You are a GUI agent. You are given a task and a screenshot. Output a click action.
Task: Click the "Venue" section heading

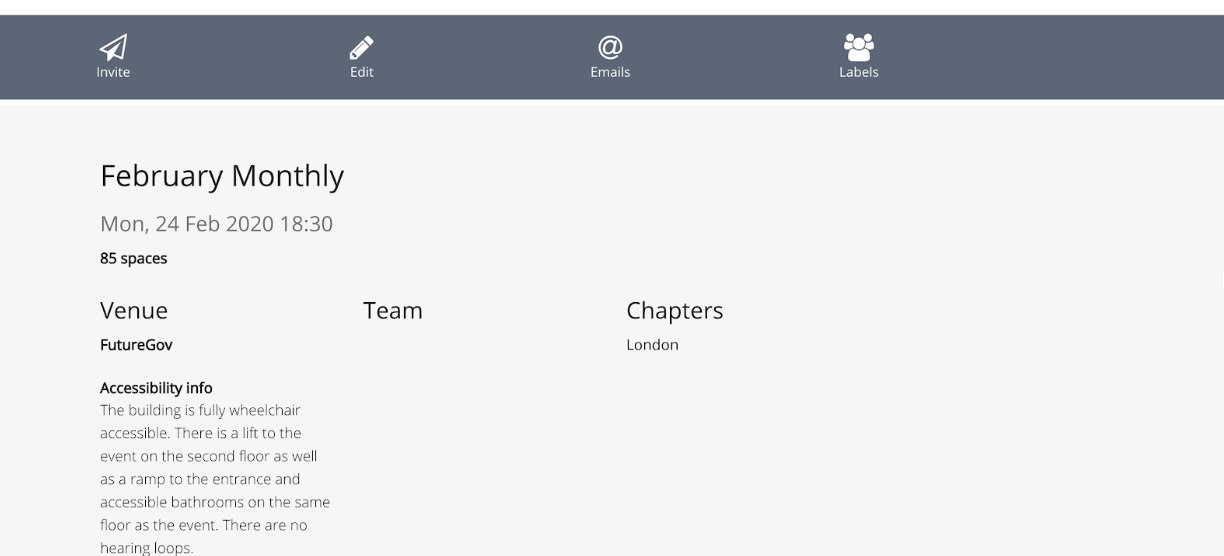(134, 311)
